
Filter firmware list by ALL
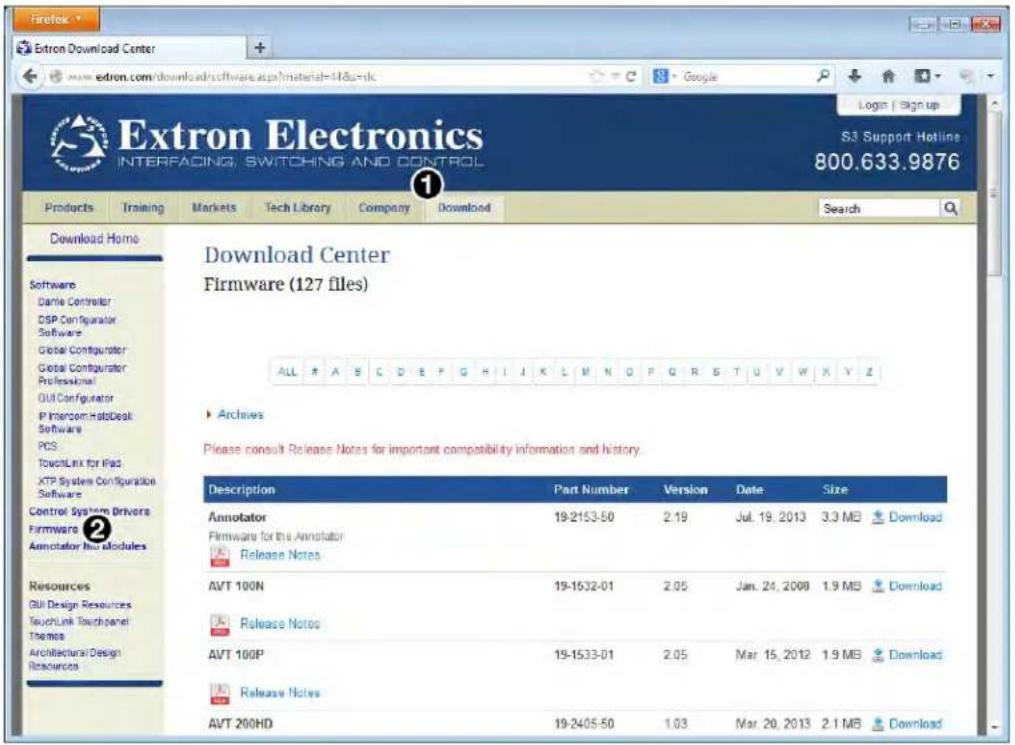287,372
